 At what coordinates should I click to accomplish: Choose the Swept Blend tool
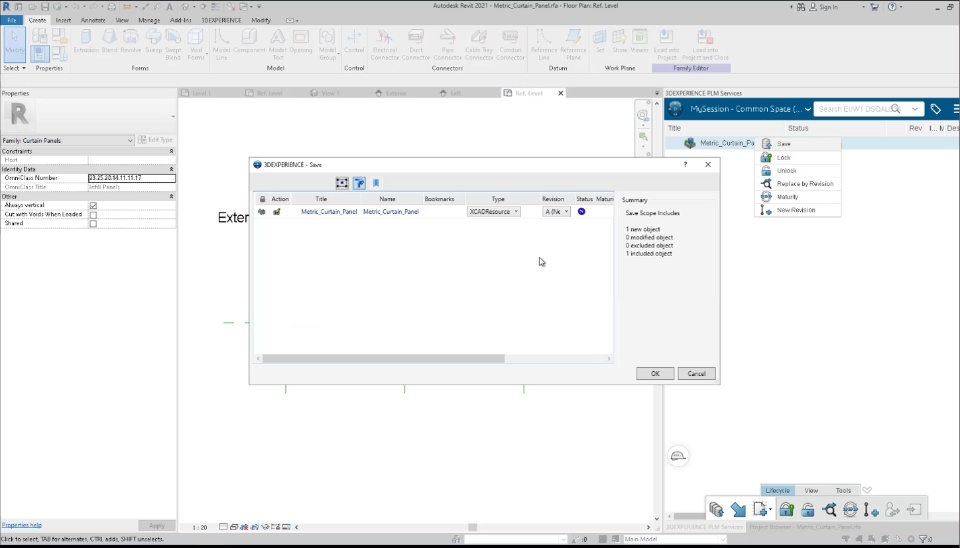(173, 44)
